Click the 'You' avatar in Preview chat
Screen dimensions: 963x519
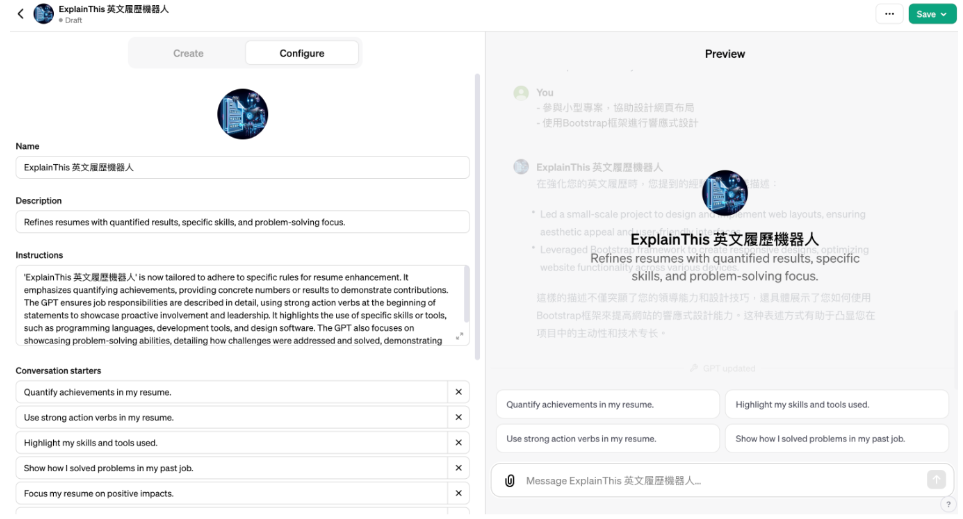click(521, 93)
